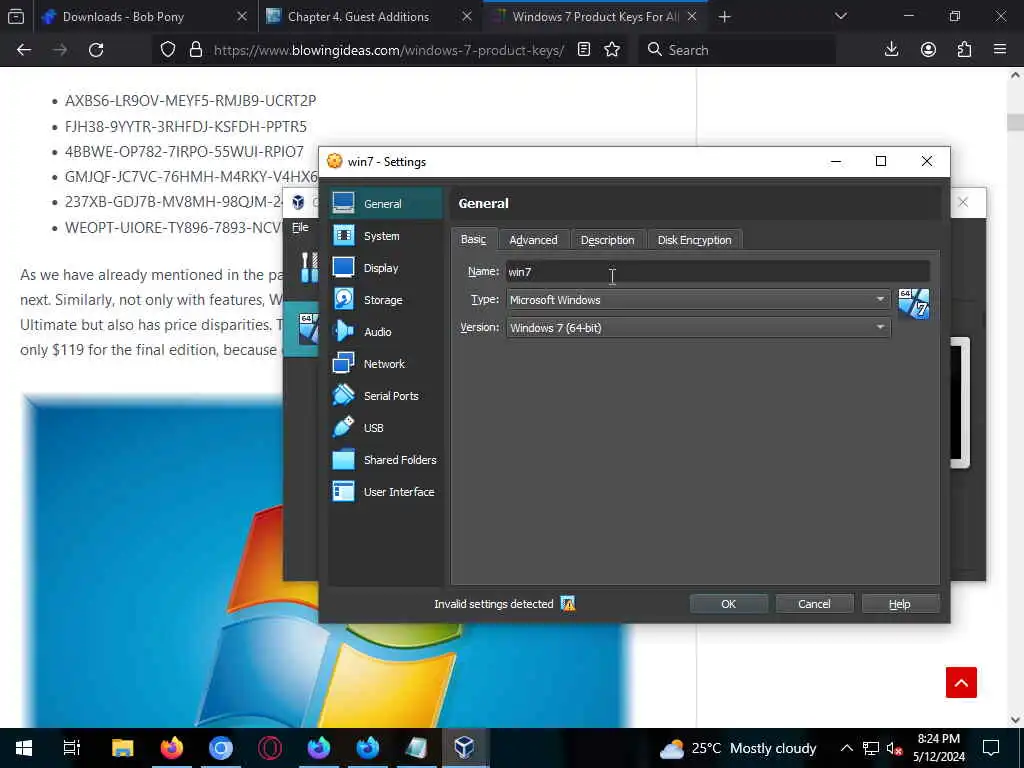This screenshot has width=1024, height=768.
Task: Toggle reader view in address bar
Action: pyautogui.click(x=584, y=50)
